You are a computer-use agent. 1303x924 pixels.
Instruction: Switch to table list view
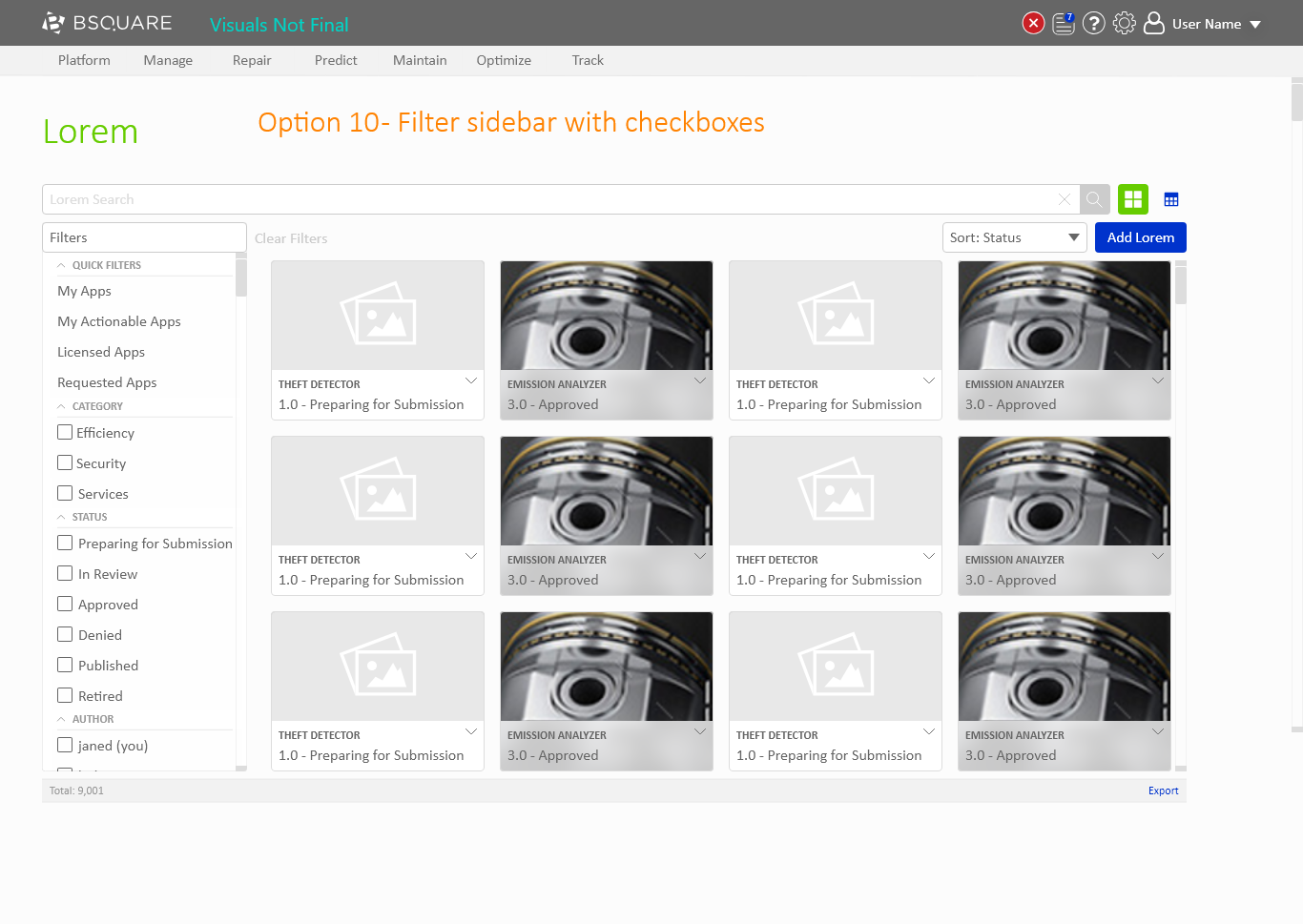point(1171,199)
